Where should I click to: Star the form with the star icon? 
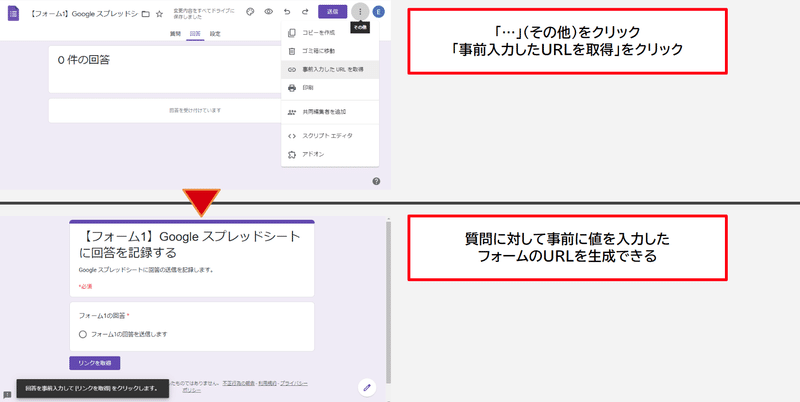[x=159, y=14]
